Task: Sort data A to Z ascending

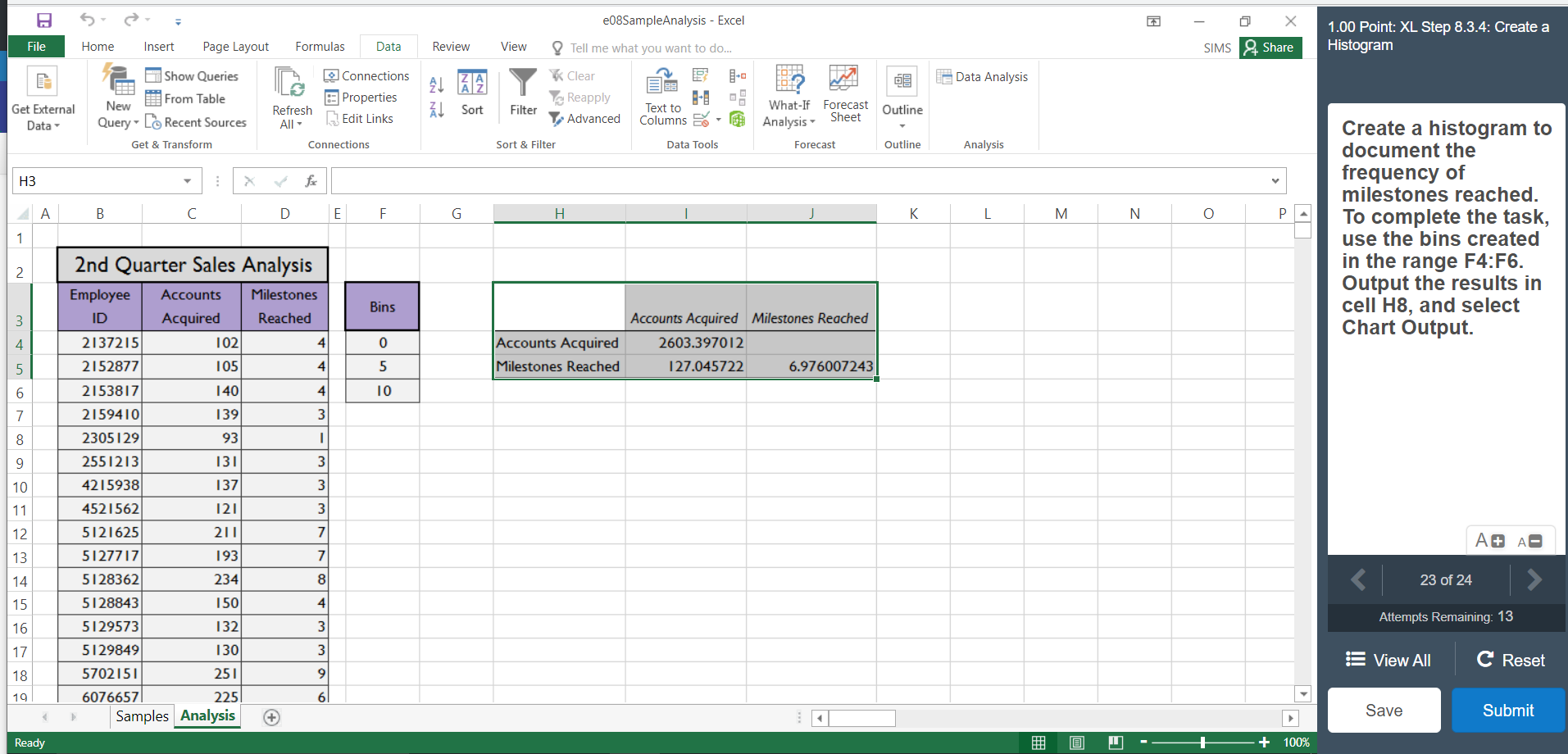Action: tap(435, 82)
